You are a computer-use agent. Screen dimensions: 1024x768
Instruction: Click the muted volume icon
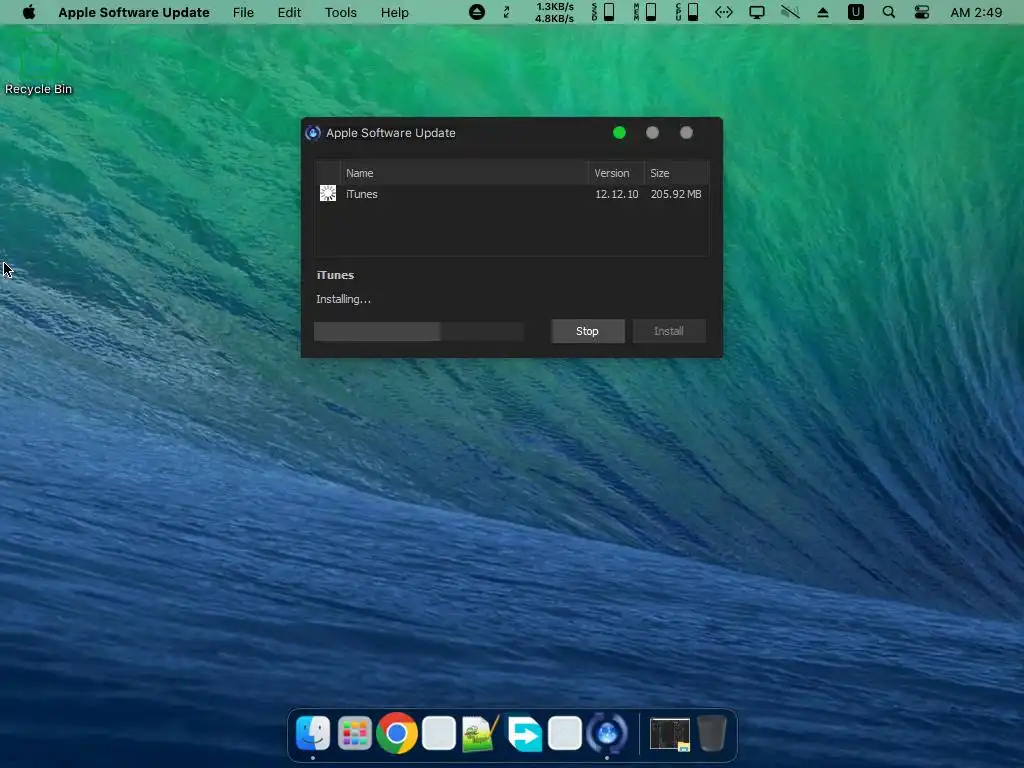click(x=790, y=12)
